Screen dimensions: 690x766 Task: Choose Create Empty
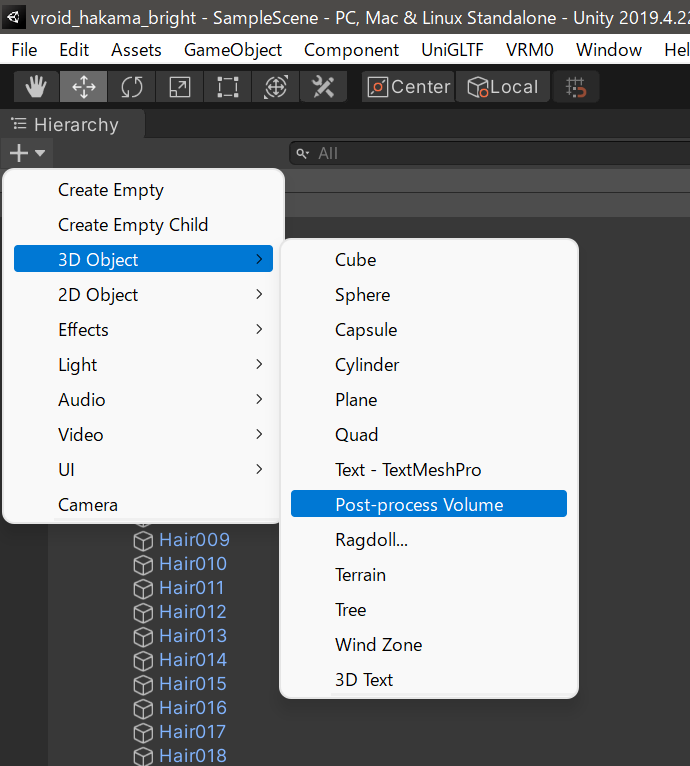(143, 190)
